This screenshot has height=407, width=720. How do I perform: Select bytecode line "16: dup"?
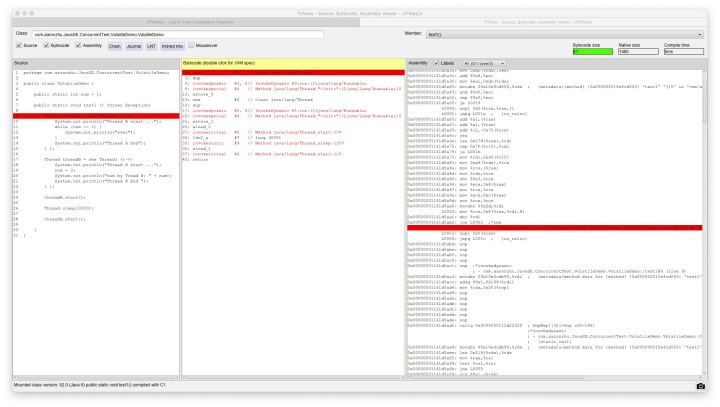click(x=293, y=105)
